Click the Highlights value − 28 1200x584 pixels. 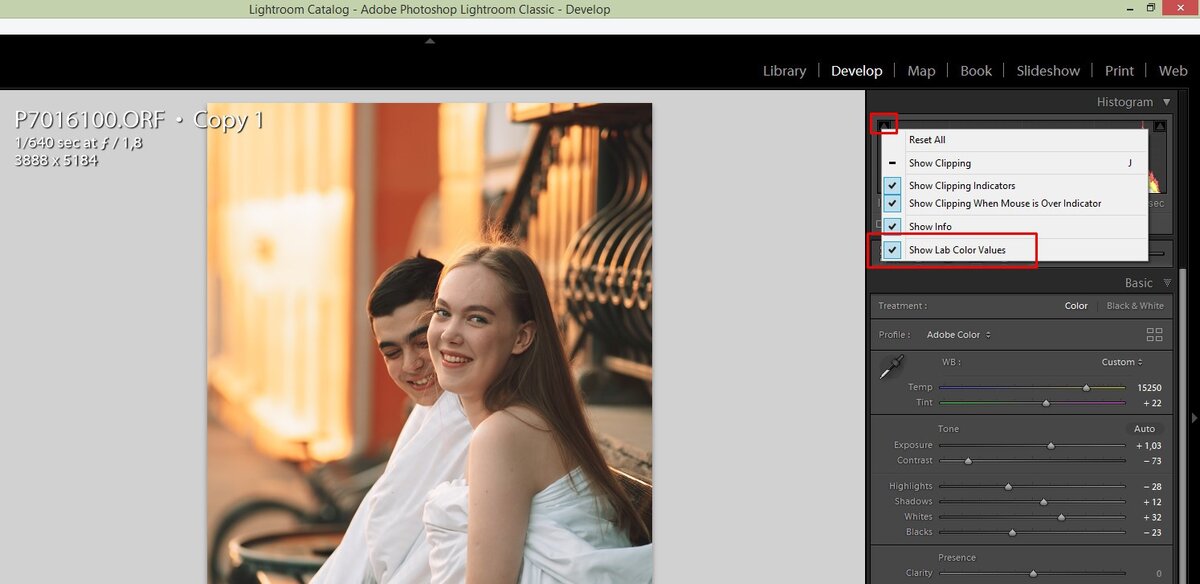[x=1152, y=487]
